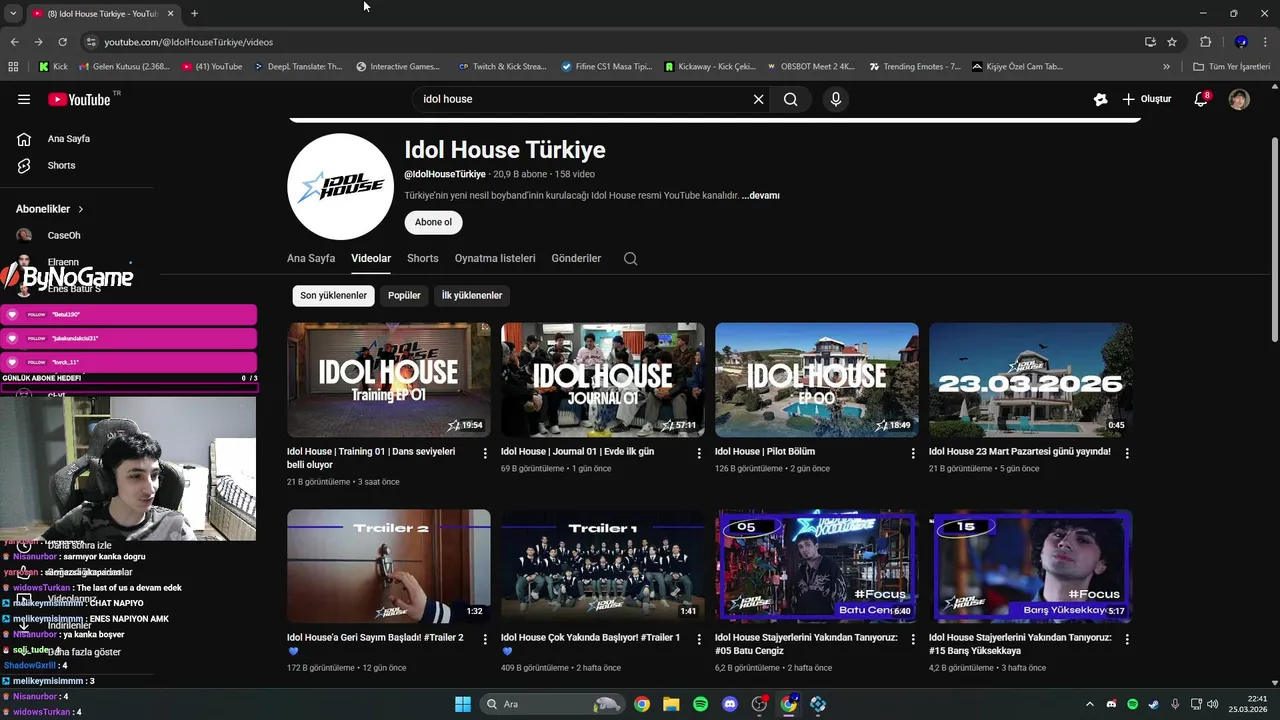This screenshot has width=1280, height=720.
Task: Open the Kick bookmark
Action: pyautogui.click(x=54, y=67)
